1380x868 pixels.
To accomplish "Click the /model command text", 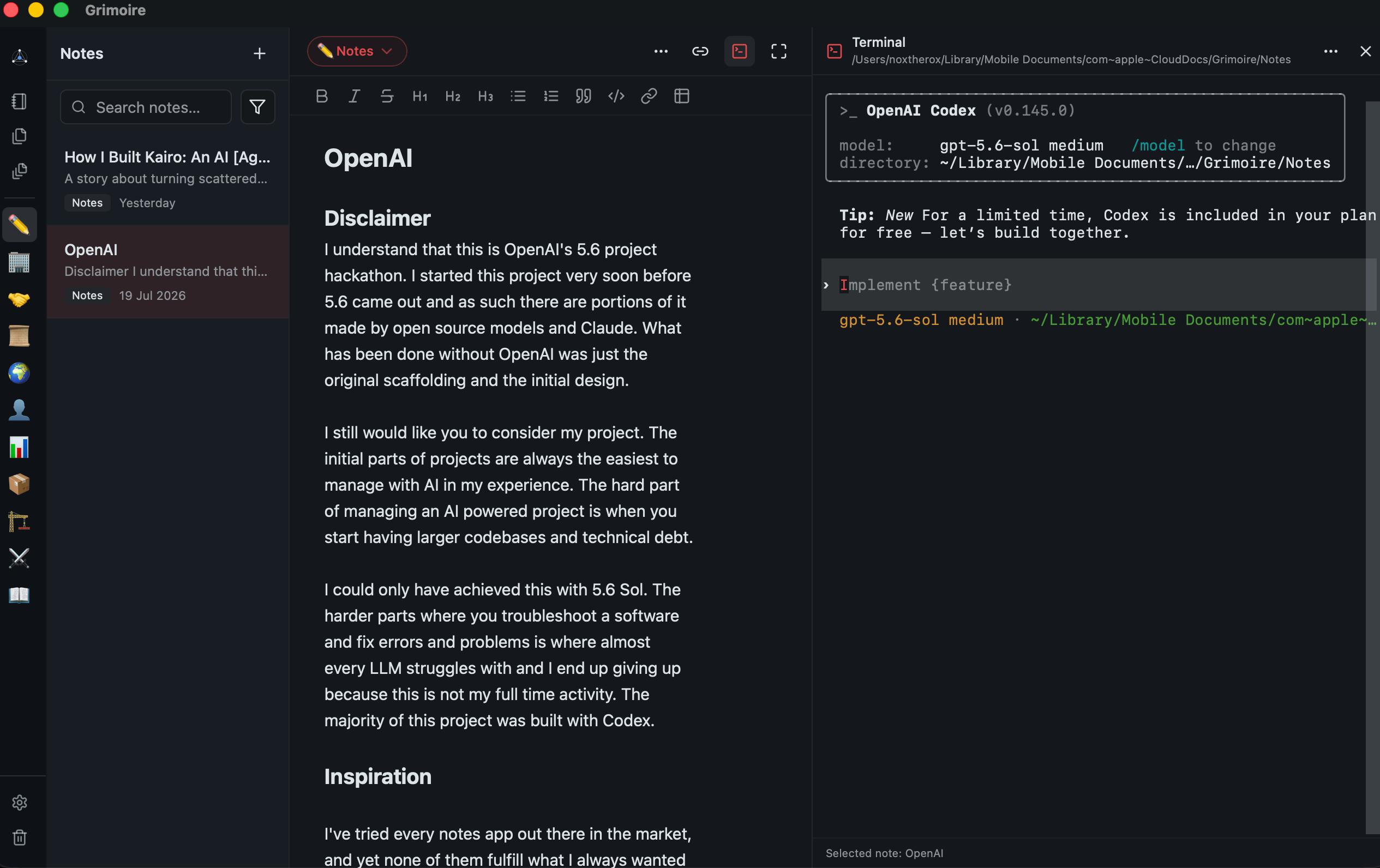I will point(1157,146).
